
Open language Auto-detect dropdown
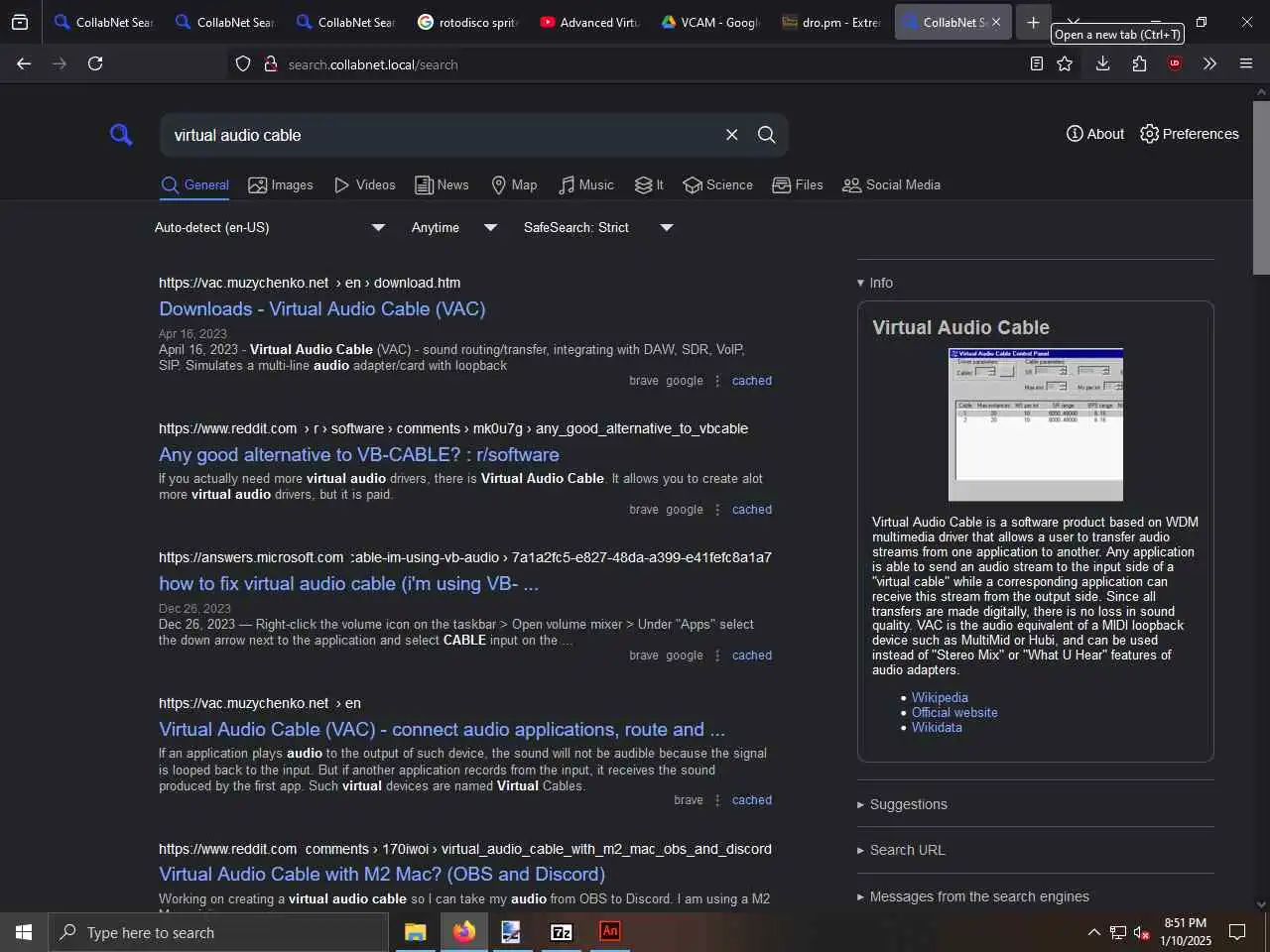click(270, 227)
